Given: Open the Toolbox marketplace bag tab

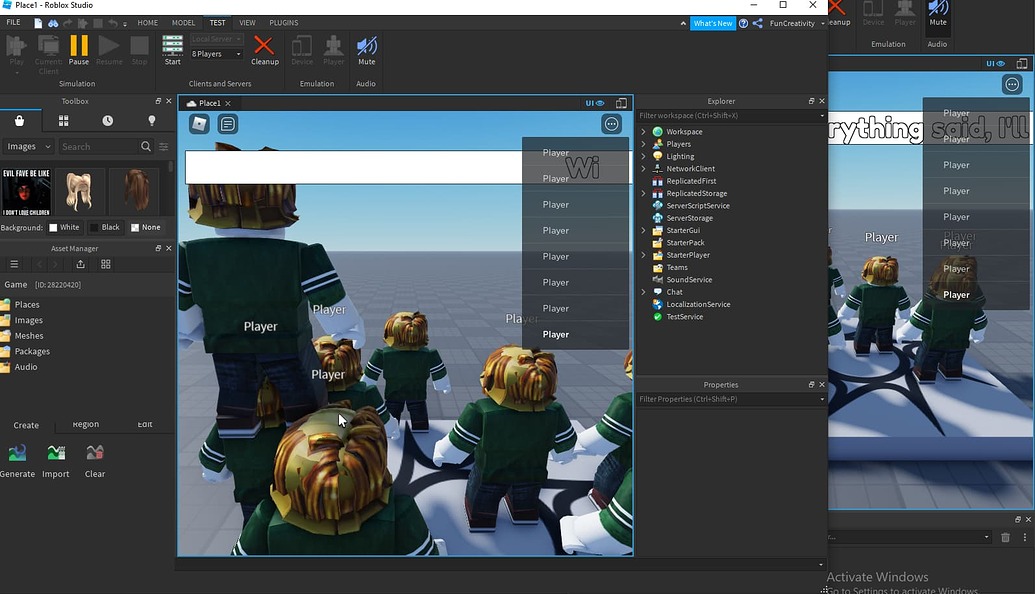Looking at the screenshot, I should [20, 121].
